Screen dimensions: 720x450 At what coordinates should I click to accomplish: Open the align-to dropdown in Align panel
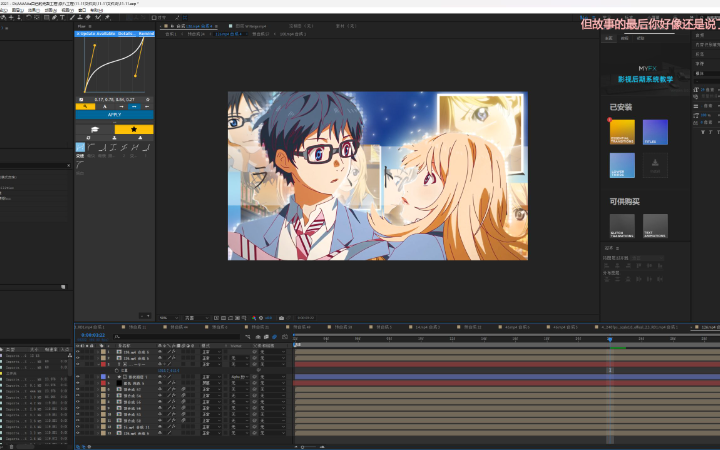(x=647, y=258)
